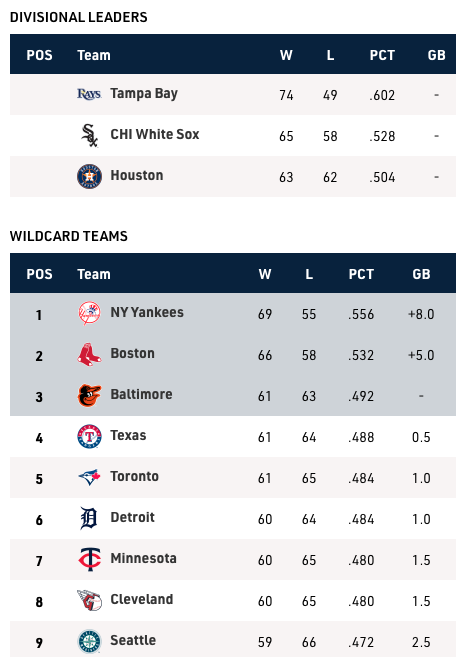The height and width of the screenshot is (657, 456).
Task: Click the Tampa Bay Rays logo
Action: [x=89, y=94]
